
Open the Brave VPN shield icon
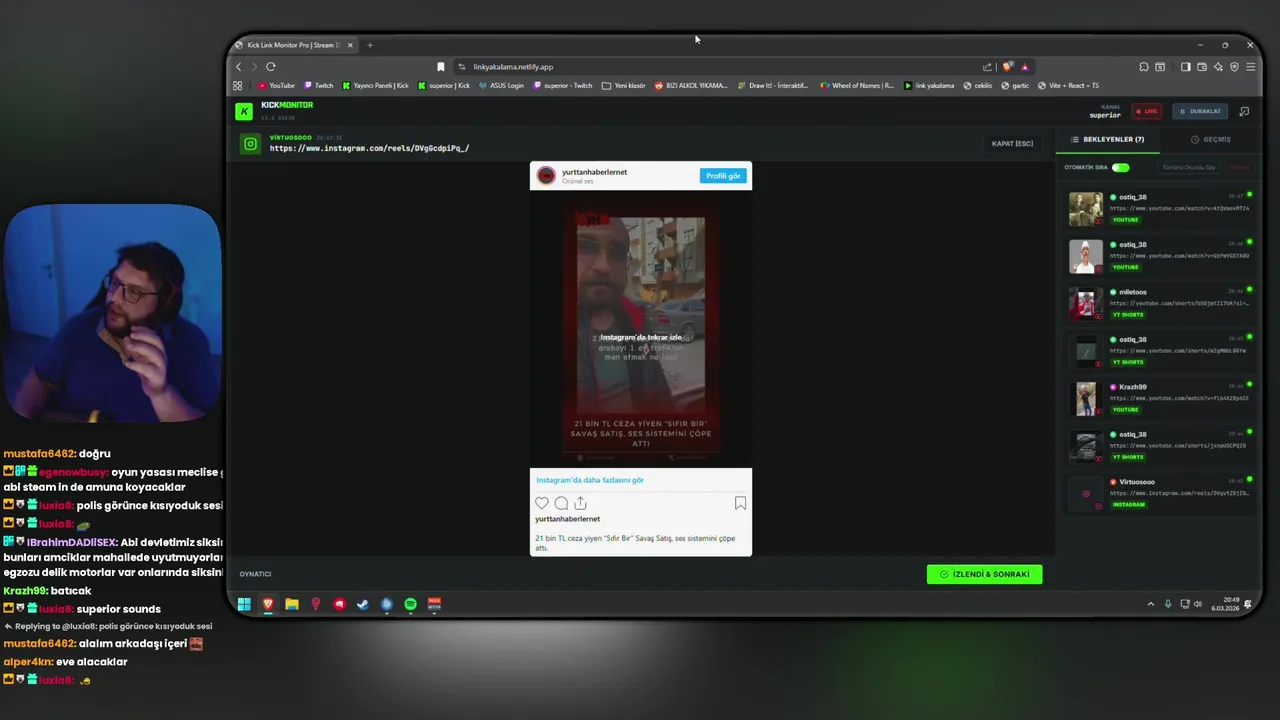click(x=1234, y=67)
